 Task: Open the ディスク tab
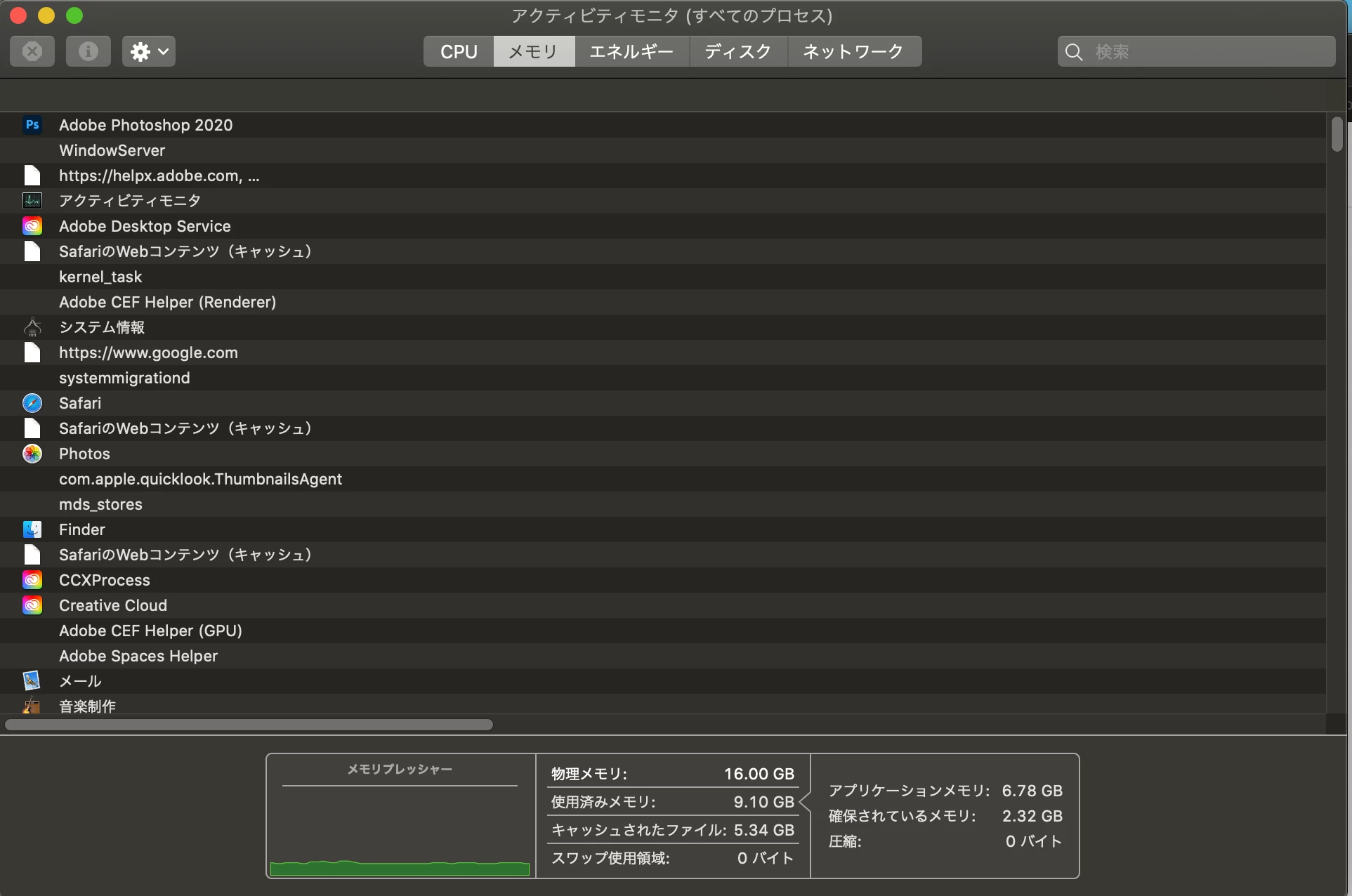pos(737,51)
